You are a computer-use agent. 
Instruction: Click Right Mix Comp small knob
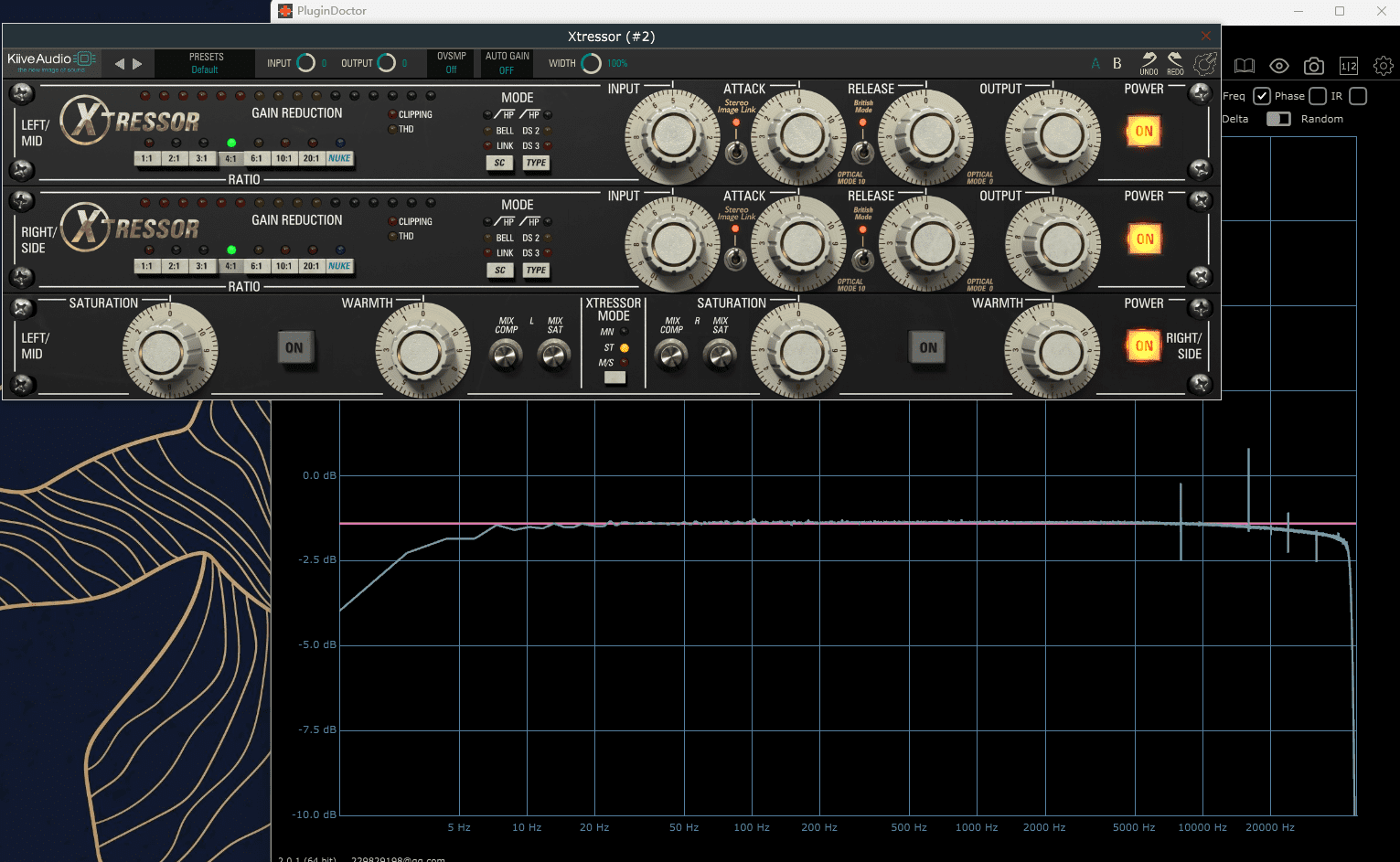coord(671,355)
